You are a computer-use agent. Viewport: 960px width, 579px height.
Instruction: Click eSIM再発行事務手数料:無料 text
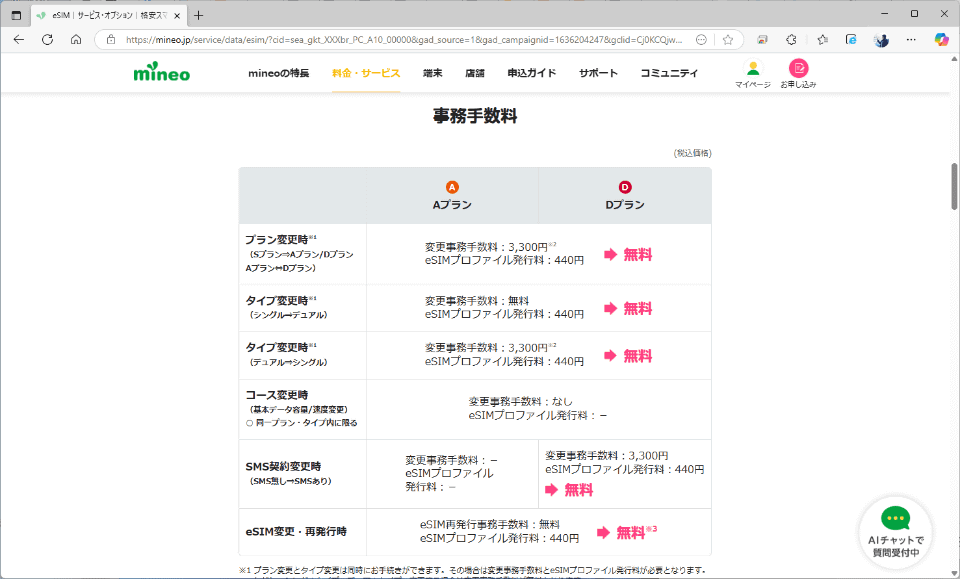point(489,525)
